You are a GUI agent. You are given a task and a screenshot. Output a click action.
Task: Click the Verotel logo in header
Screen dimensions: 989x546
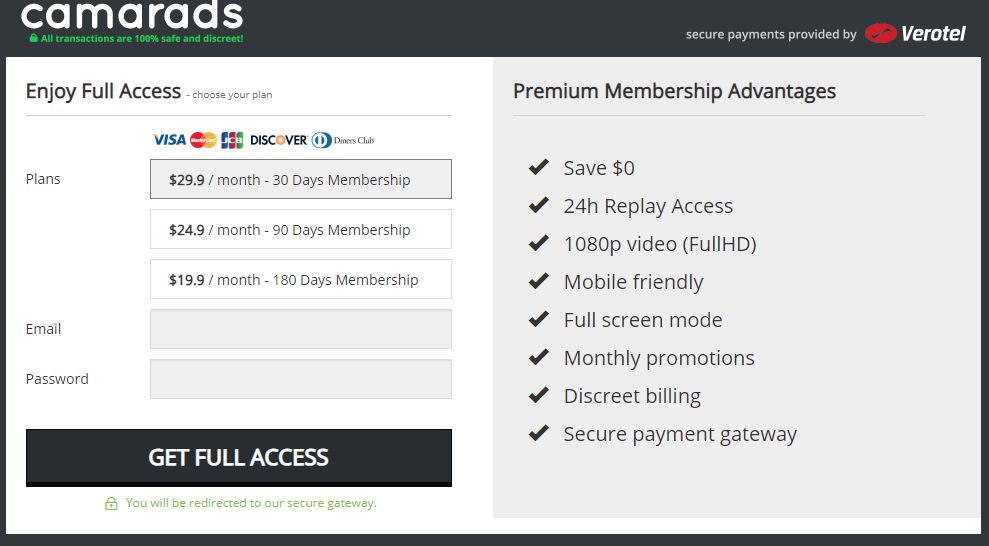tap(915, 33)
